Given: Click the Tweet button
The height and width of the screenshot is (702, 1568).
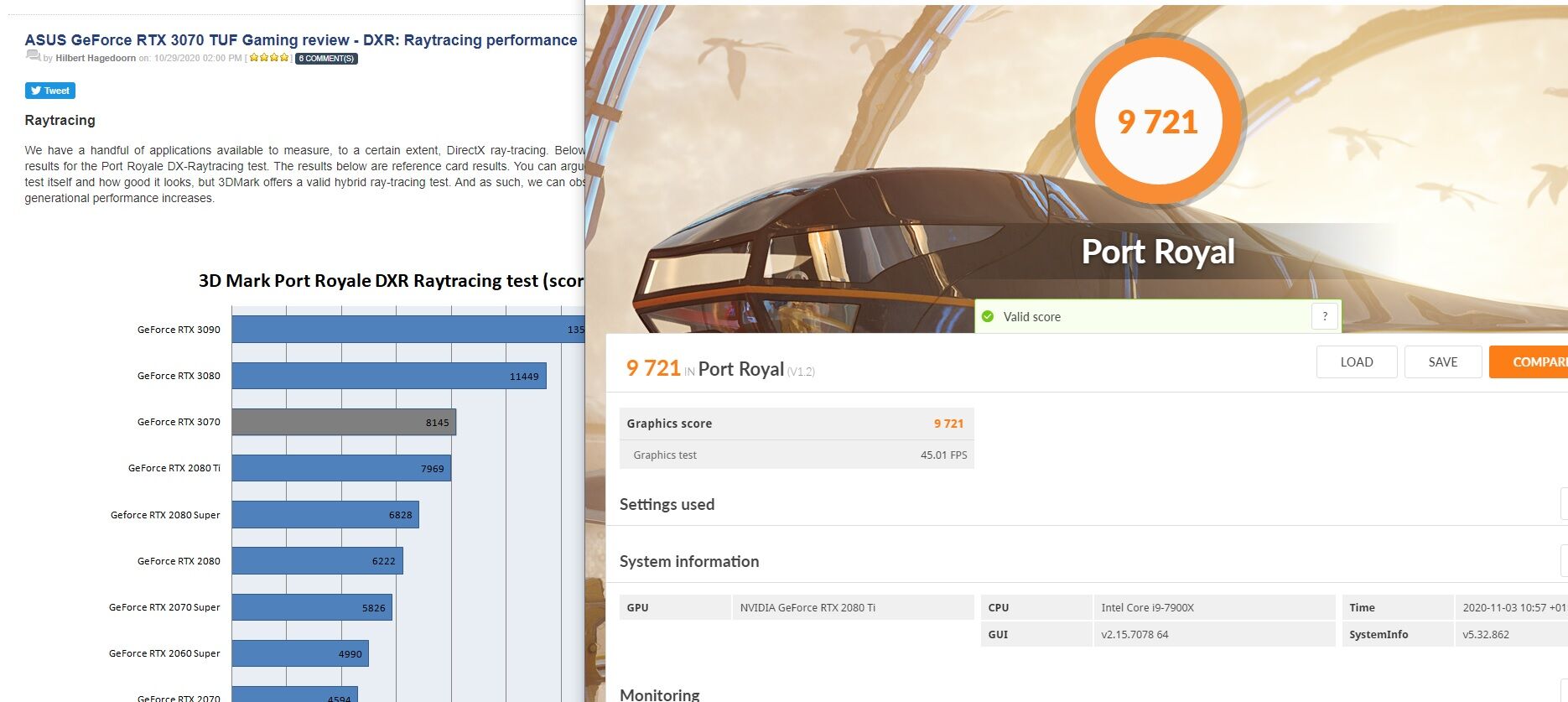Looking at the screenshot, I should click(x=50, y=91).
